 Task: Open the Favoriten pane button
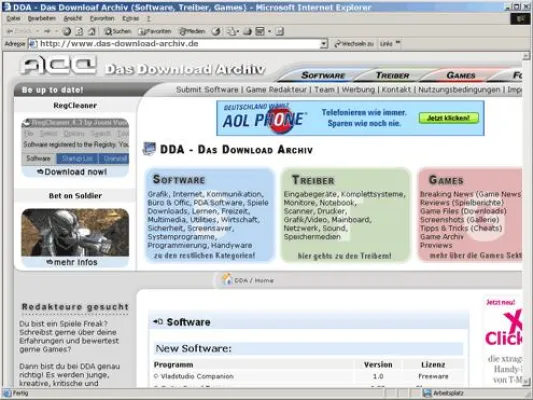click(155, 32)
